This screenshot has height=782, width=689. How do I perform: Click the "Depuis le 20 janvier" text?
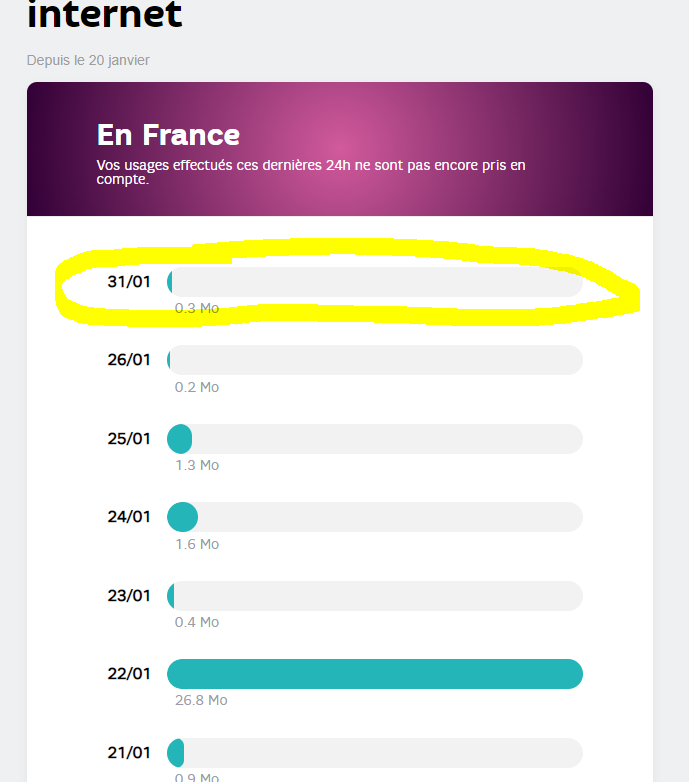[88, 60]
